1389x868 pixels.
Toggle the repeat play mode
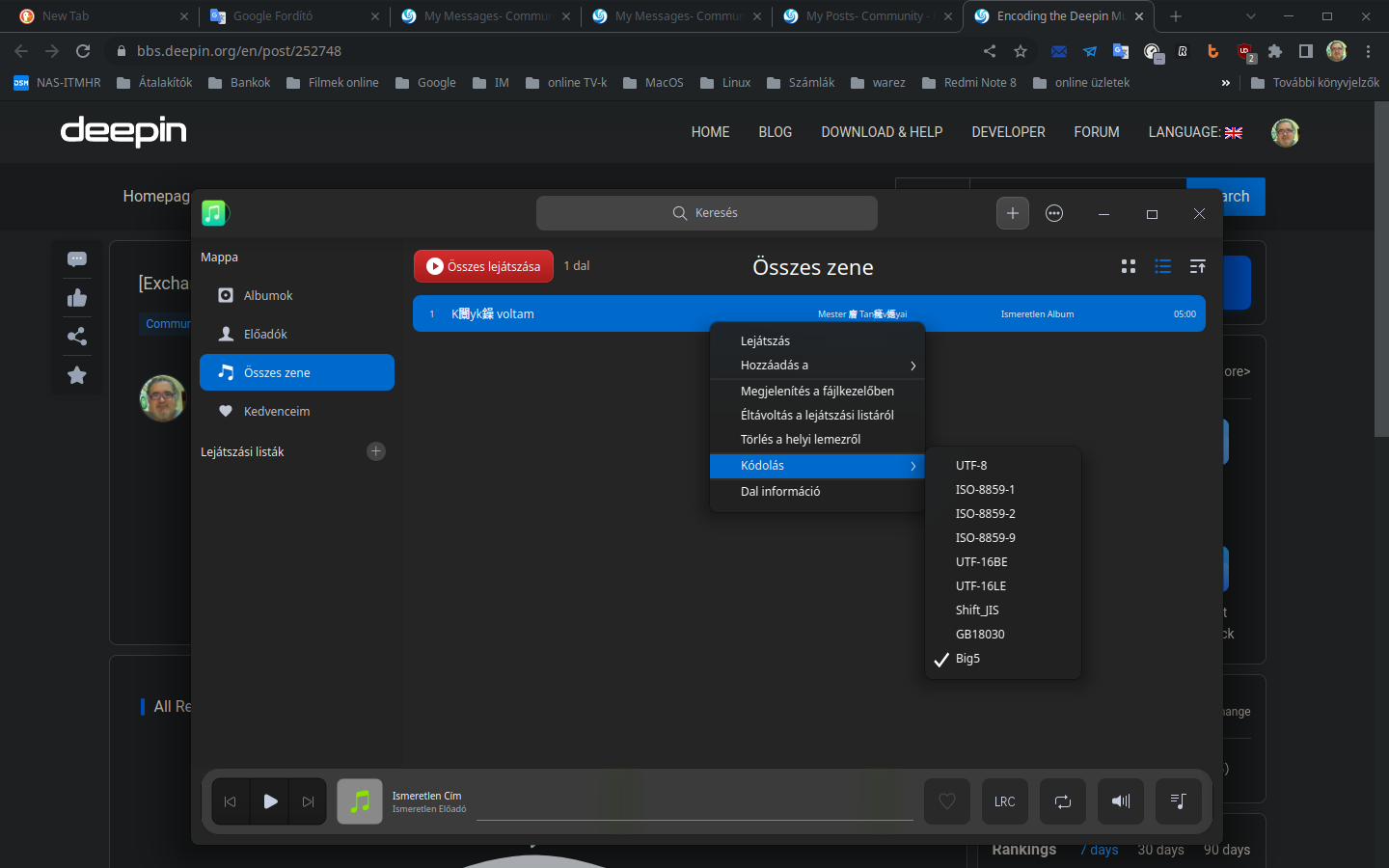point(1063,801)
